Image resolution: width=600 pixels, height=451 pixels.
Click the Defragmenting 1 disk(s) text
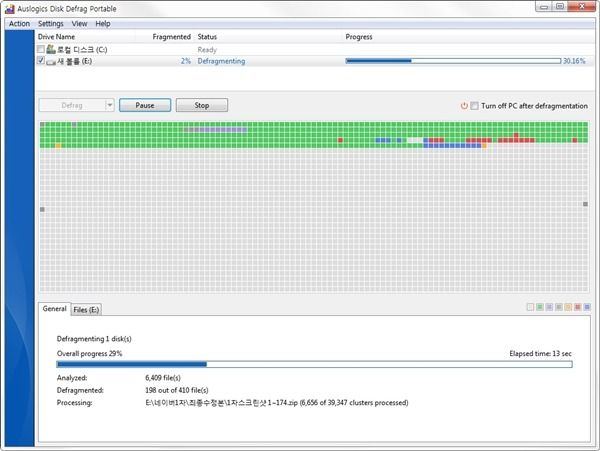[94, 339]
